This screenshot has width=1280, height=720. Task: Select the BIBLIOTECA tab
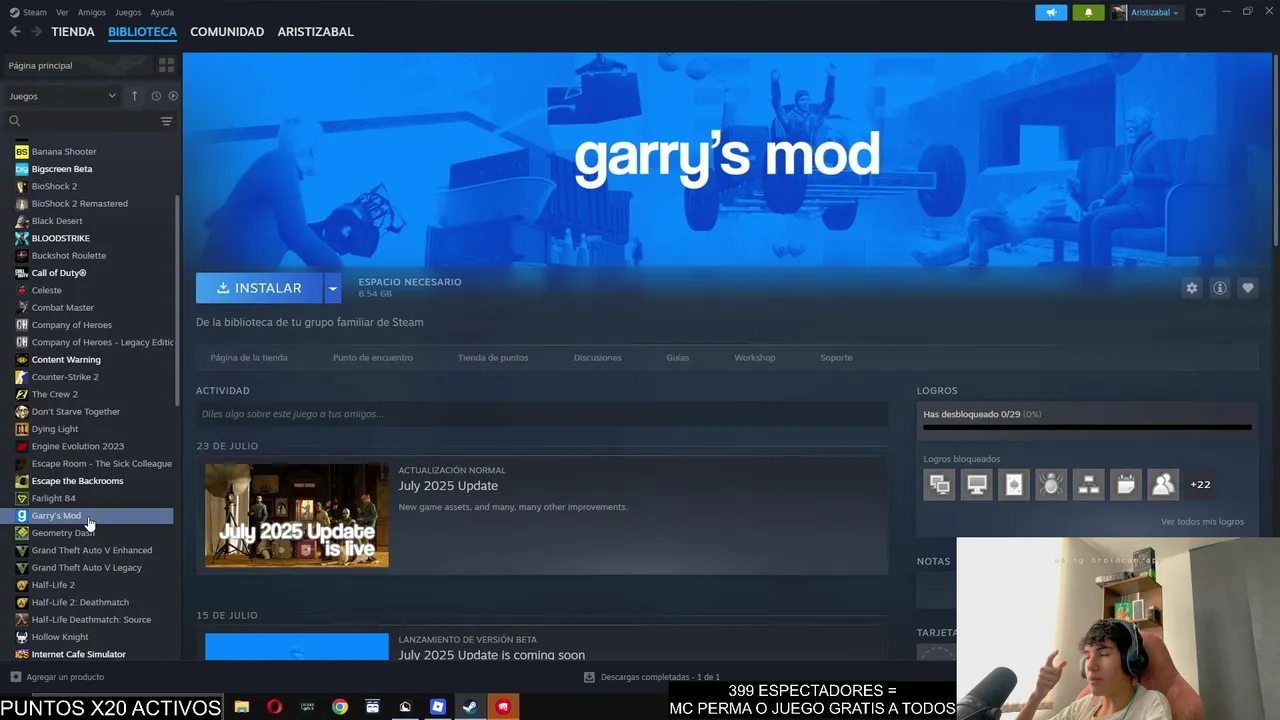click(x=142, y=32)
